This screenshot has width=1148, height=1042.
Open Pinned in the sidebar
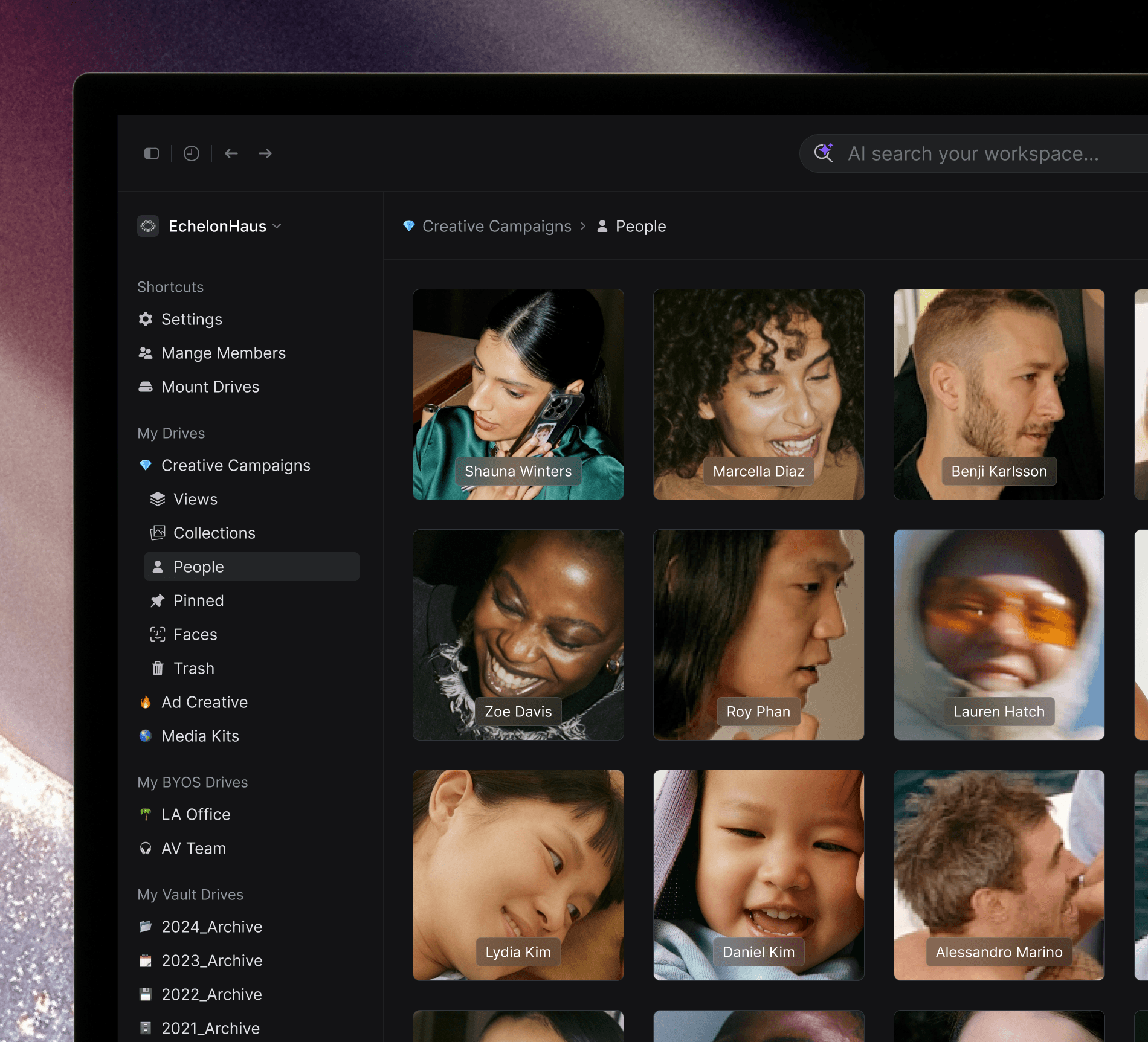pyautogui.click(x=198, y=600)
